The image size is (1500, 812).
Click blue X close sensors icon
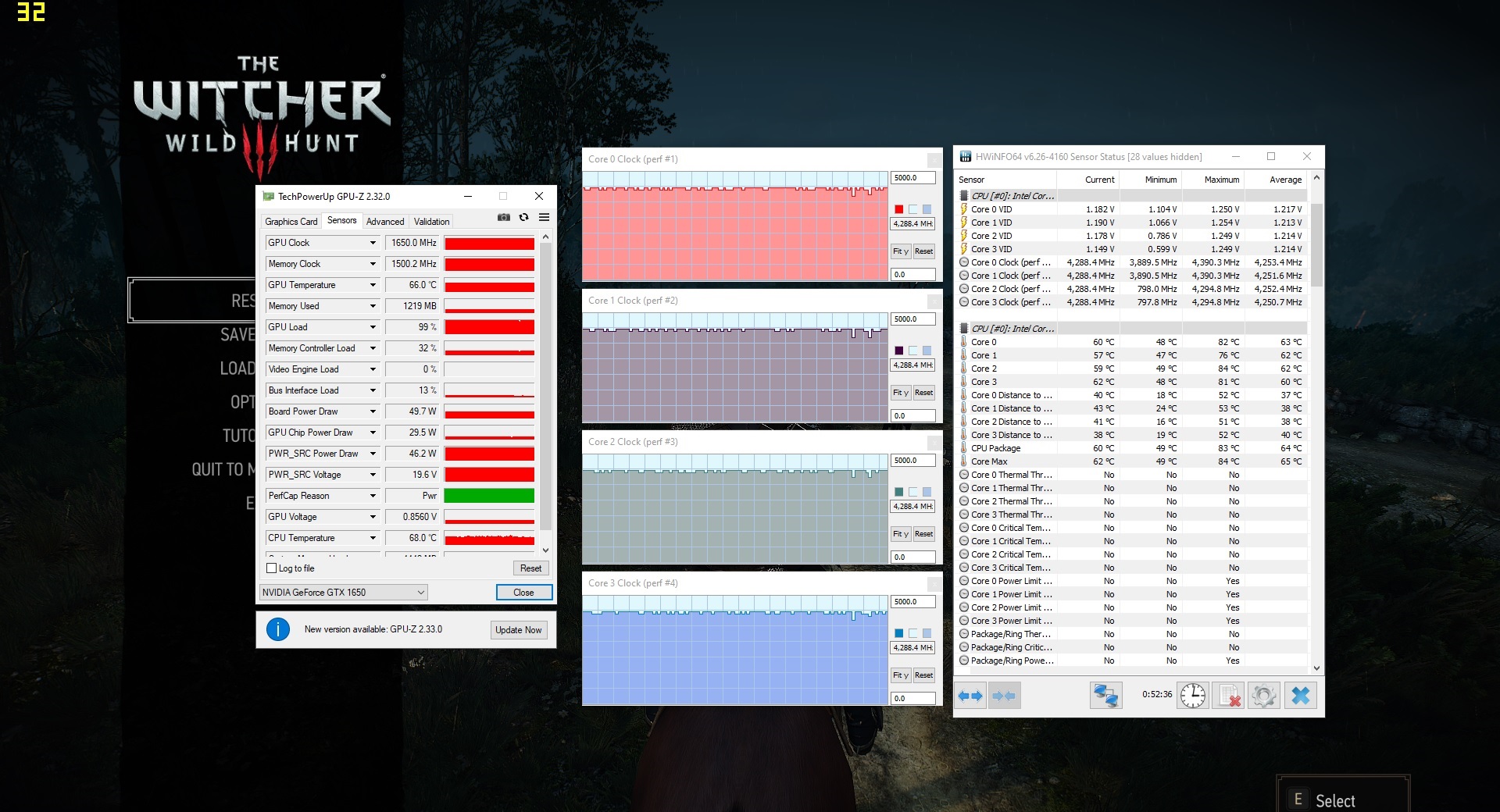pos(1300,695)
